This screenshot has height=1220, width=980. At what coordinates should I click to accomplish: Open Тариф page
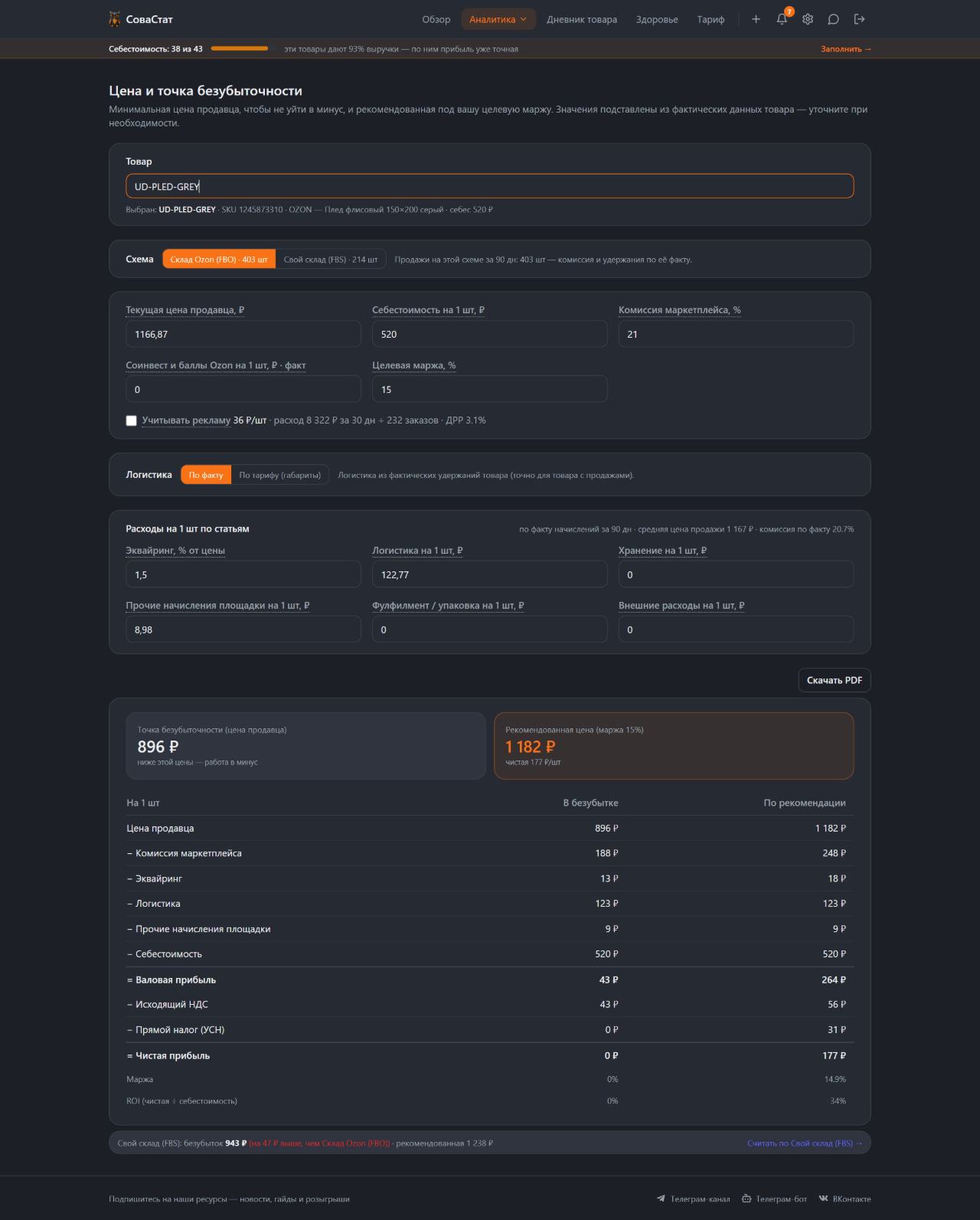pos(710,19)
